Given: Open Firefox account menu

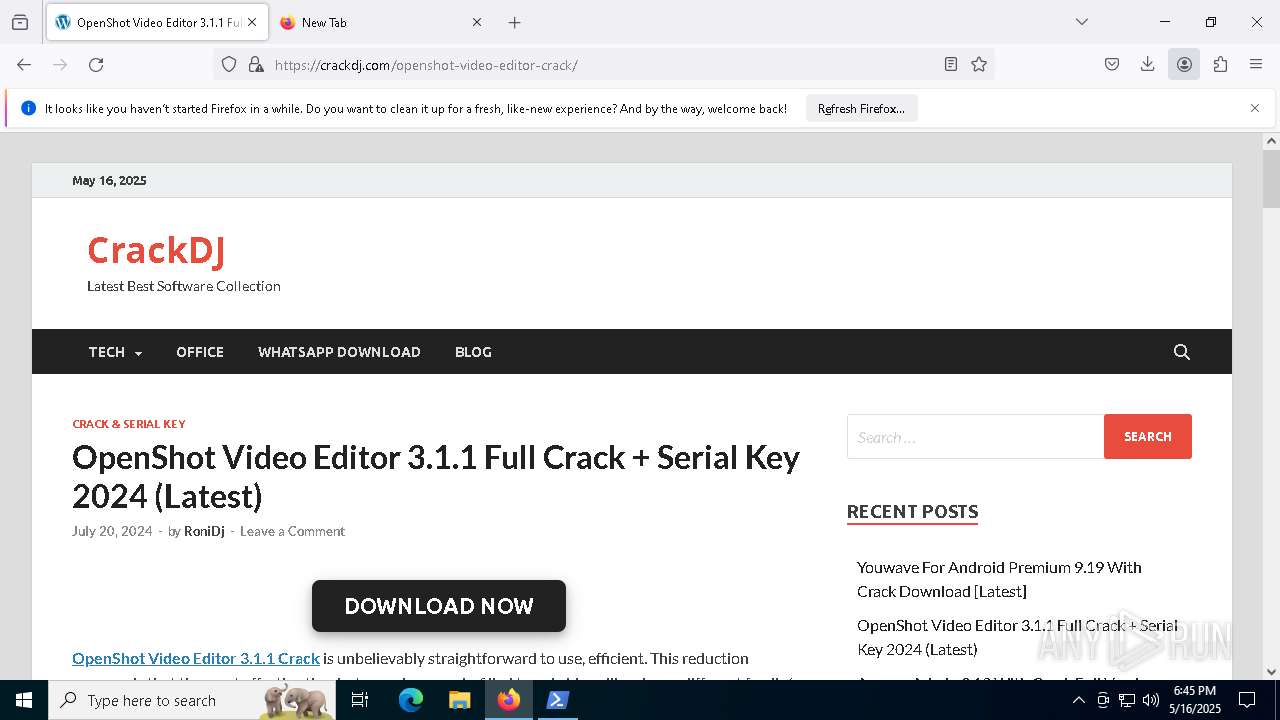Looking at the screenshot, I should tap(1184, 65).
